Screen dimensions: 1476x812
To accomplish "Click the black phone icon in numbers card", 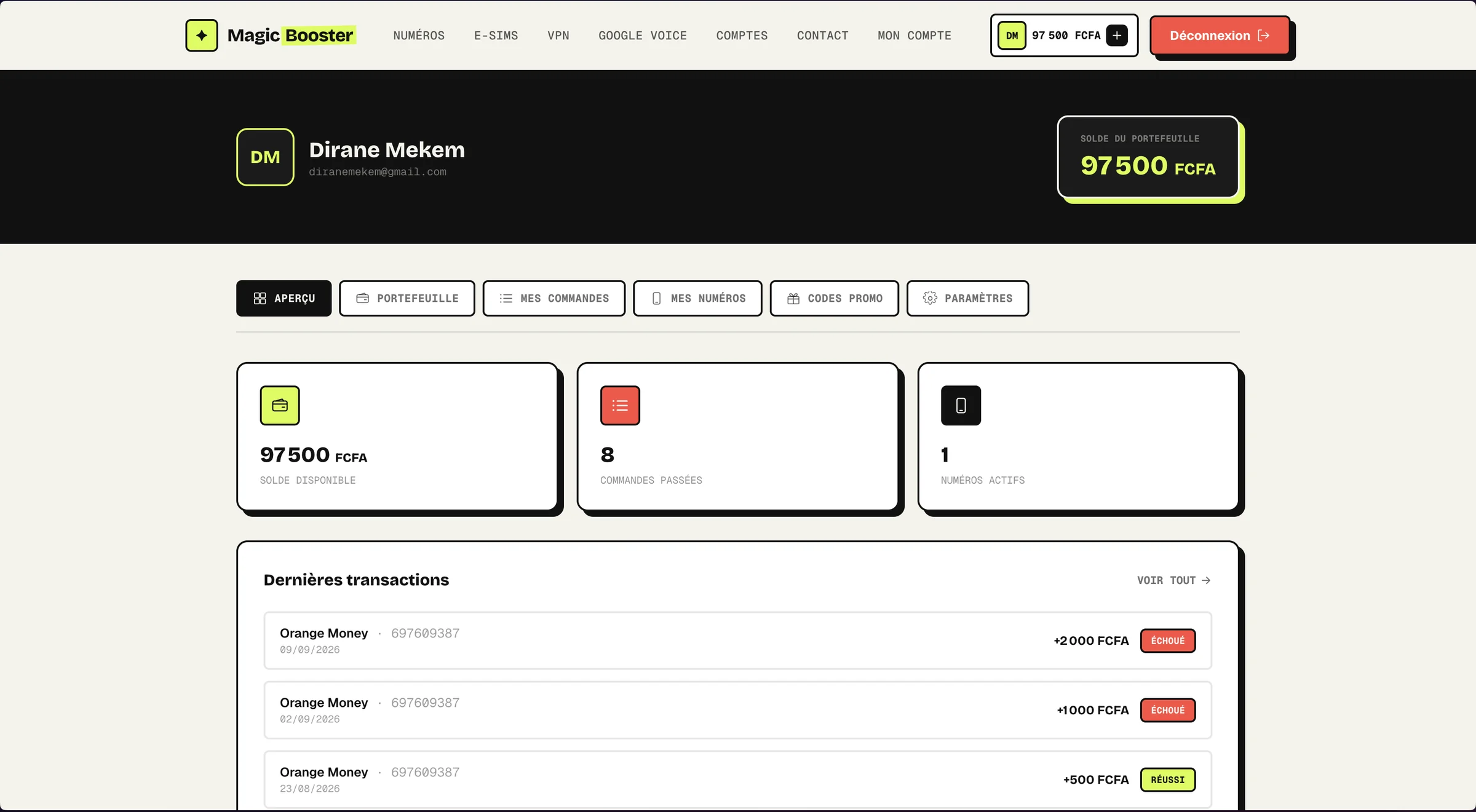I will pyautogui.click(x=961, y=405).
